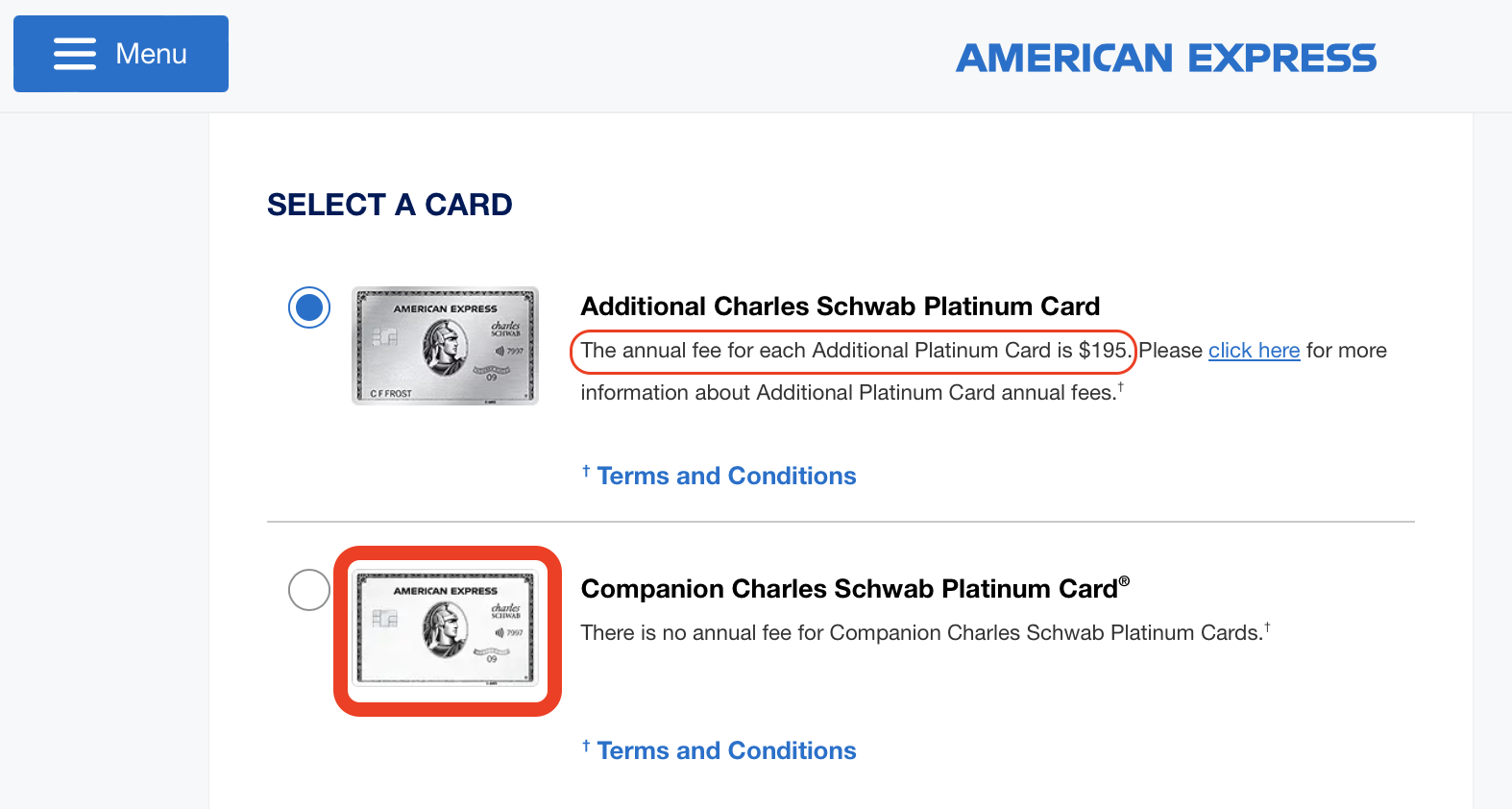Click dagger footnote after 'Card annual fees.'
Viewport: 1512px width, 809px height.
[x=1121, y=386]
